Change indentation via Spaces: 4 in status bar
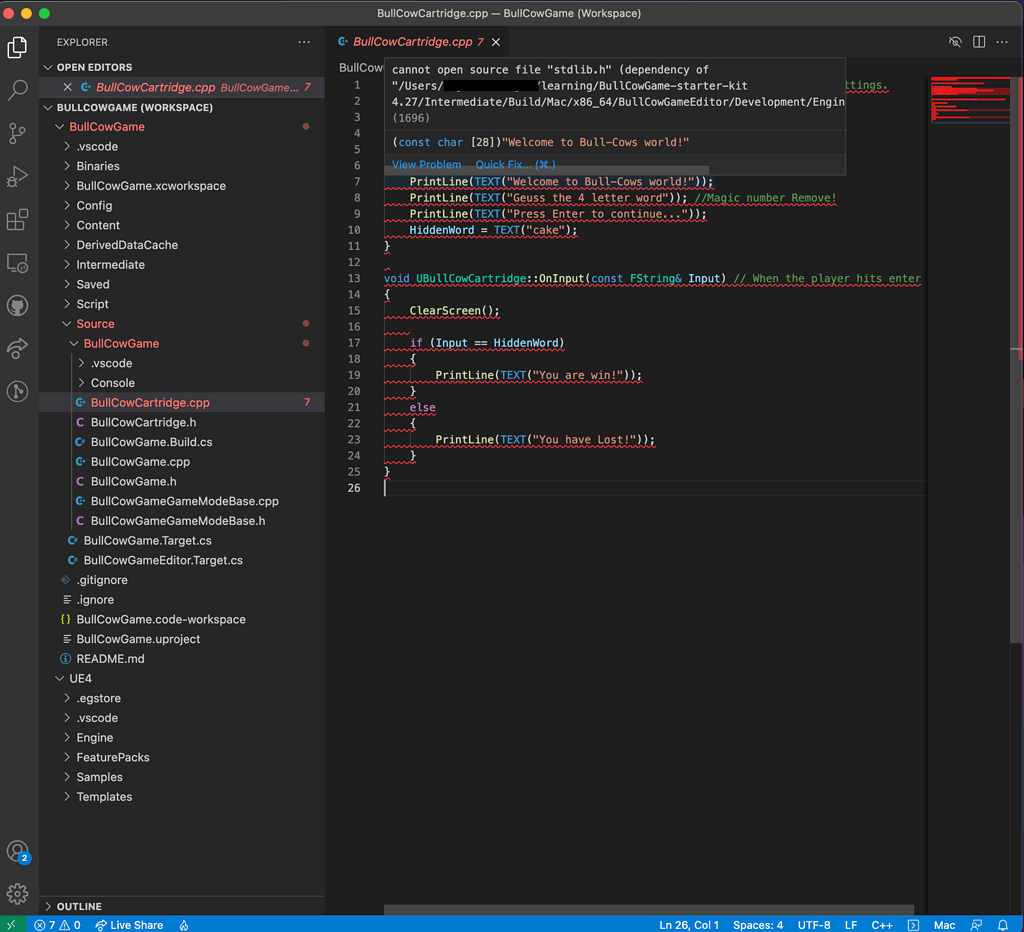The image size is (1024, 932). click(x=758, y=925)
